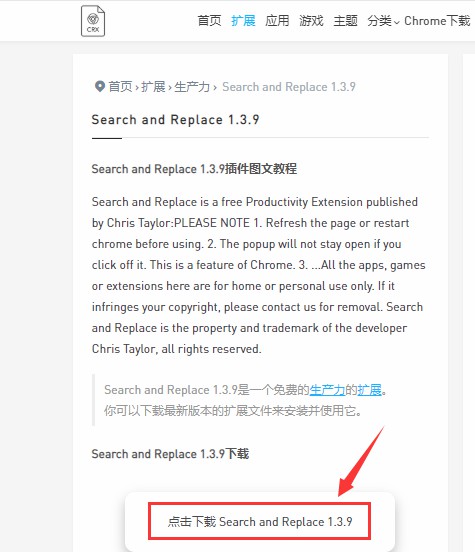
Task: Click 扩展 in the breadcrumb trail
Action: (x=153, y=87)
